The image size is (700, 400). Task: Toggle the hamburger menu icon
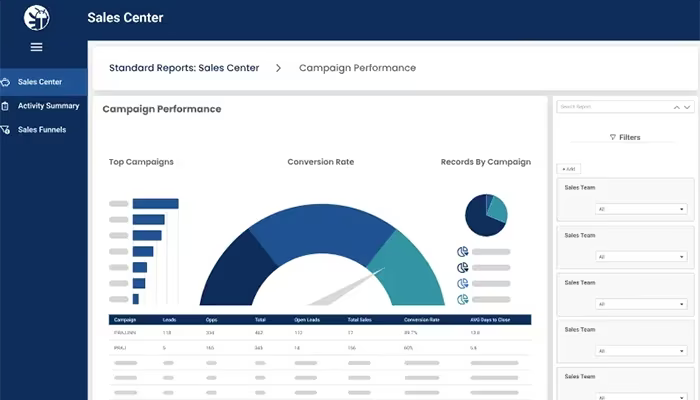click(x=37, y=47)
